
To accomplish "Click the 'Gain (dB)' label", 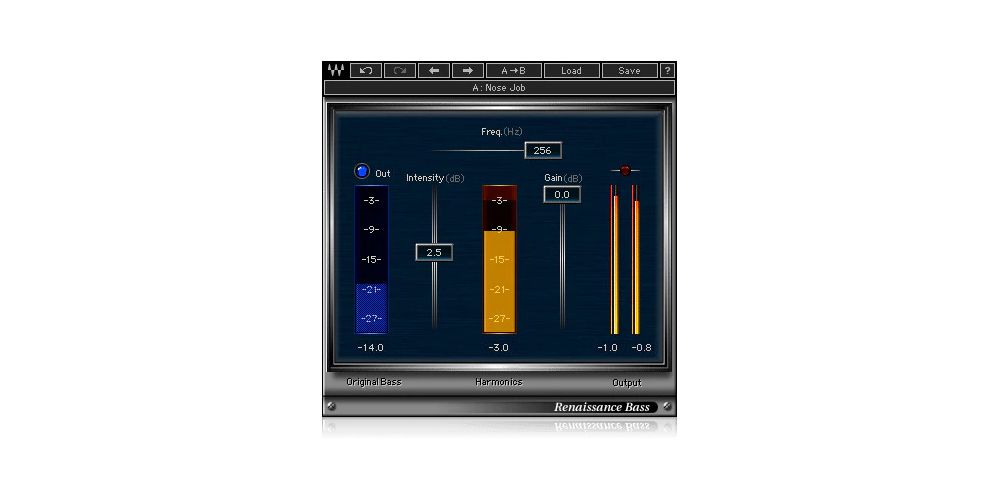I will [x=563, y=178].
